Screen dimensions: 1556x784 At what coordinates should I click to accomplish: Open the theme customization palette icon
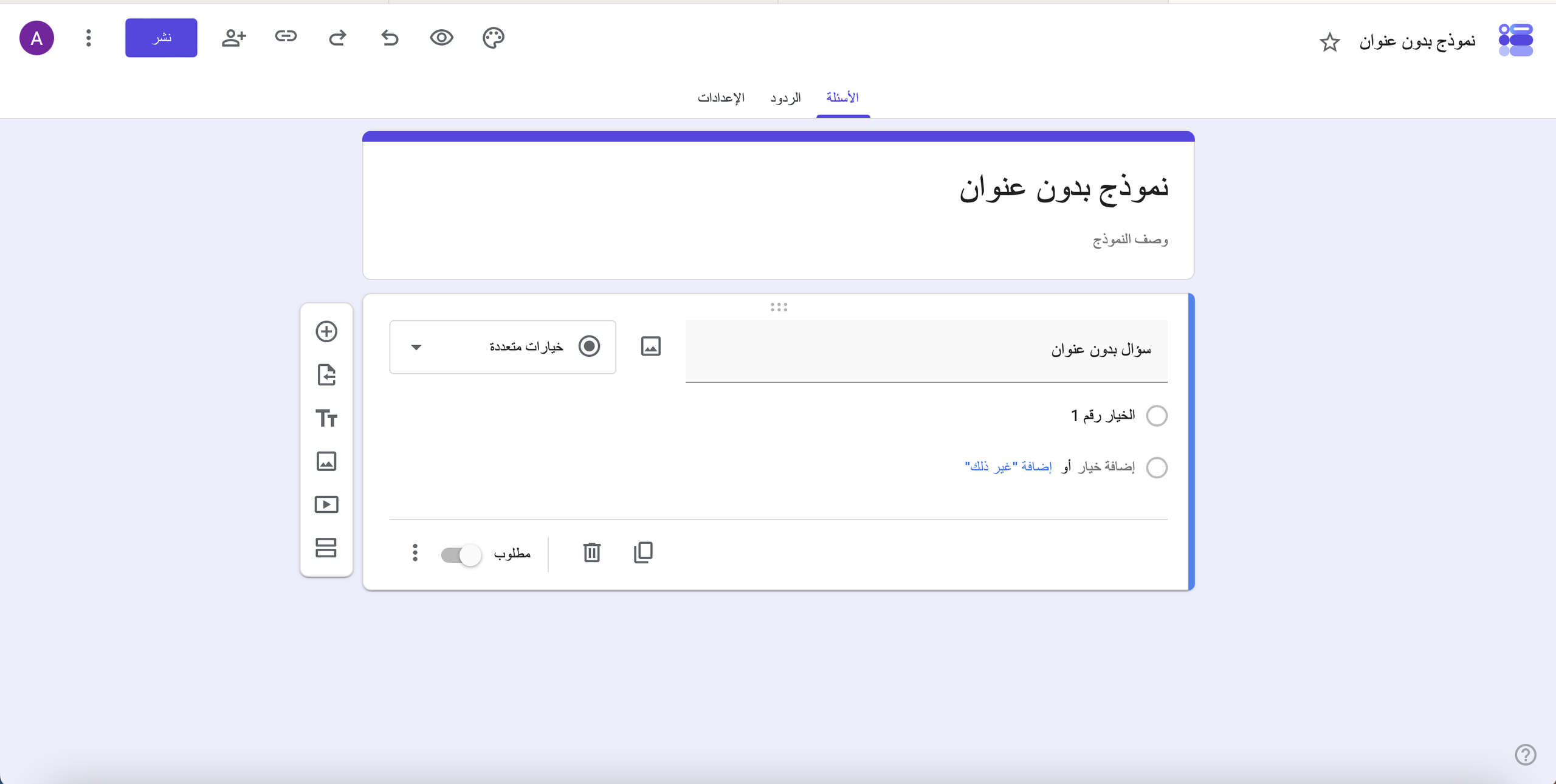pos(493,38)
